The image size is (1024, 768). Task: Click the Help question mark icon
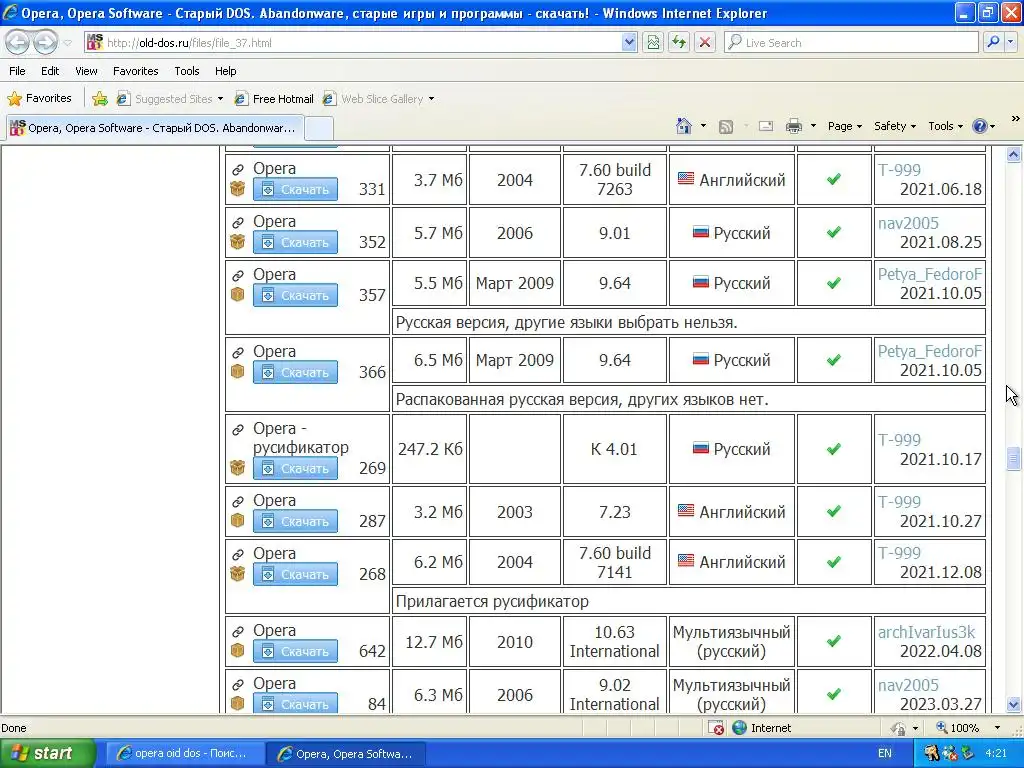point(980,126)
